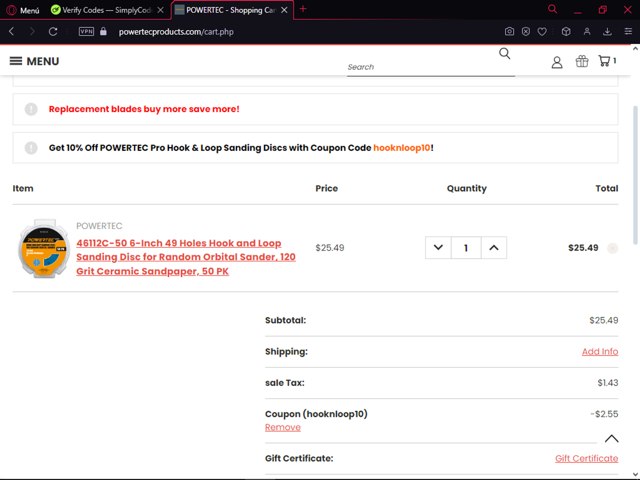Decrease quantity with down chevron

(x=438, y=247)
